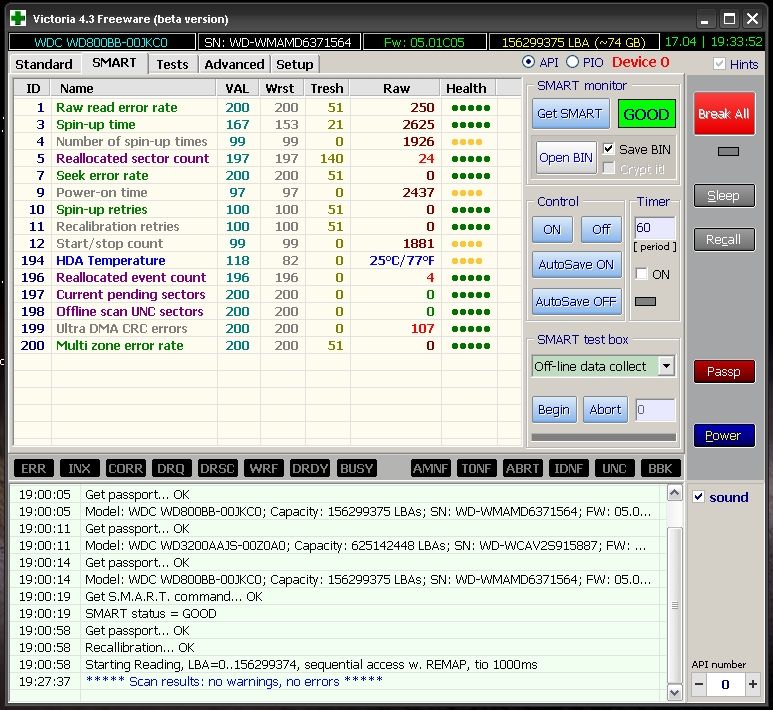Go to the Setup tab

(x=294, y=64)
